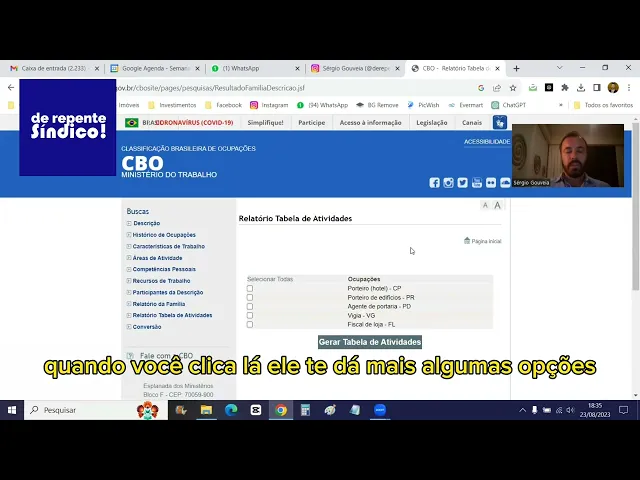Click the address bar URL
Viewport: 640px width, 480px height.
(210, 88)
